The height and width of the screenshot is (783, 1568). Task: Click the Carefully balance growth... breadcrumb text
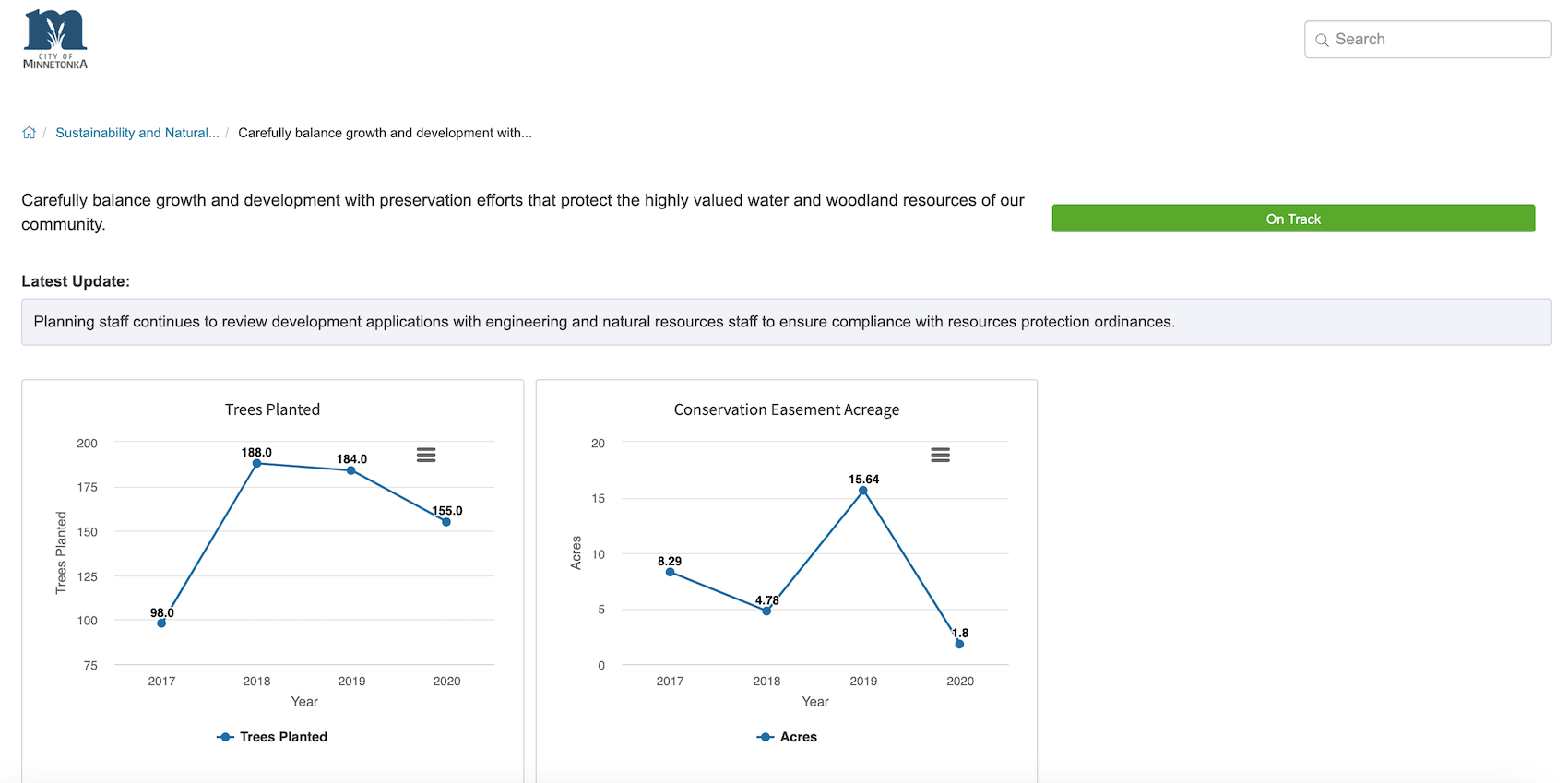tap(385, 133)
